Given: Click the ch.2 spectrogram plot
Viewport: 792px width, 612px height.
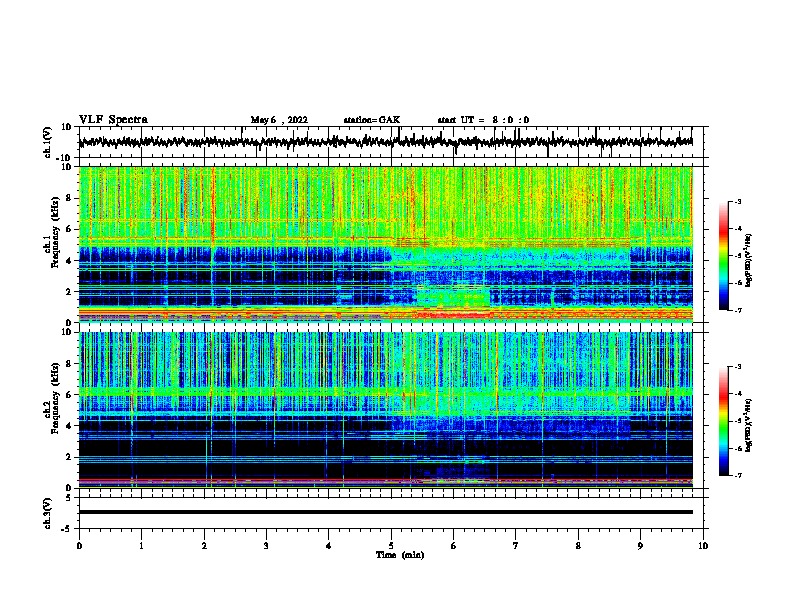Looking at the screenshot, I should click(386, 410).
